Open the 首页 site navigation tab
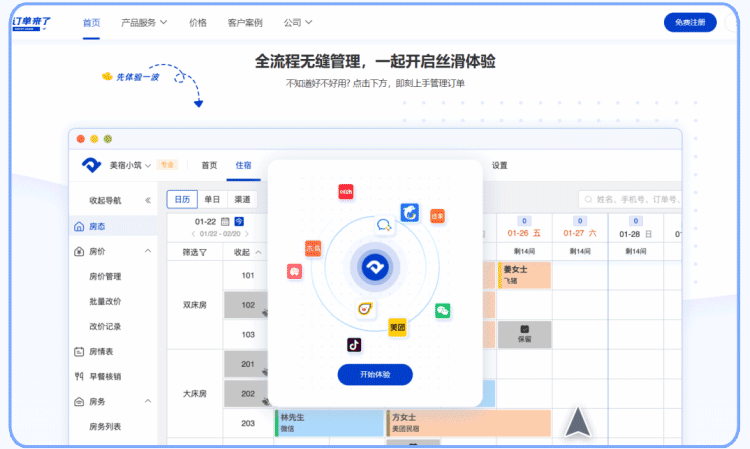This screenshot has height=449, width=750. pos(91,22)
